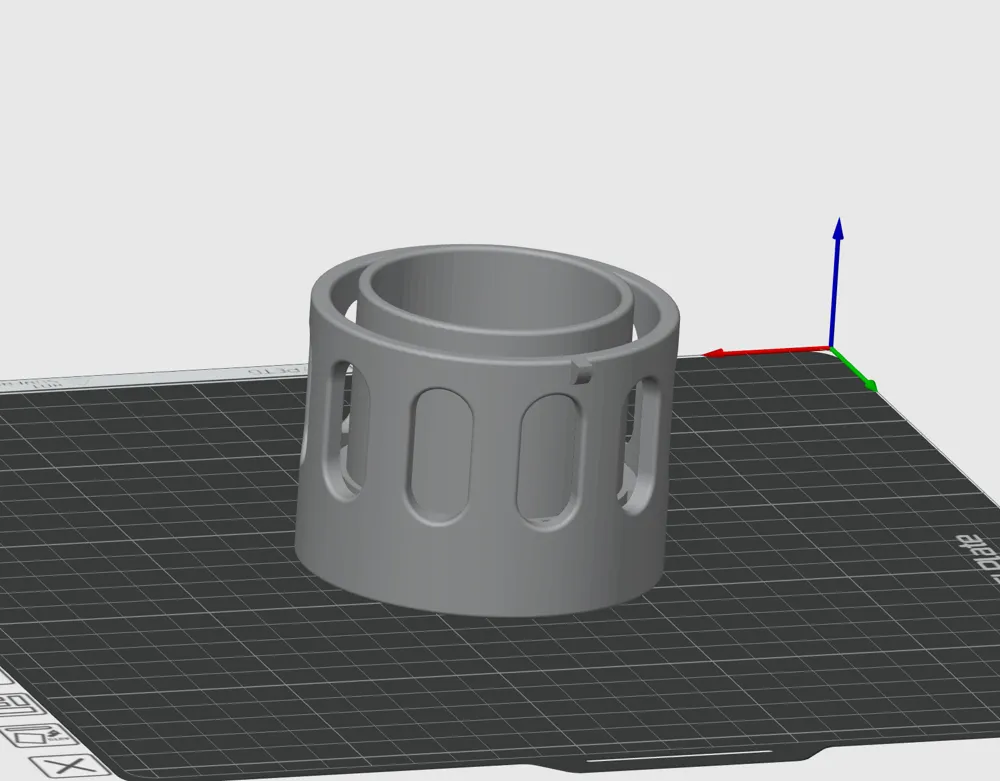This screenshot has height=781, width=1000.
Task: Click the X symbol printed on the plate corner
Action: point(66,765)
